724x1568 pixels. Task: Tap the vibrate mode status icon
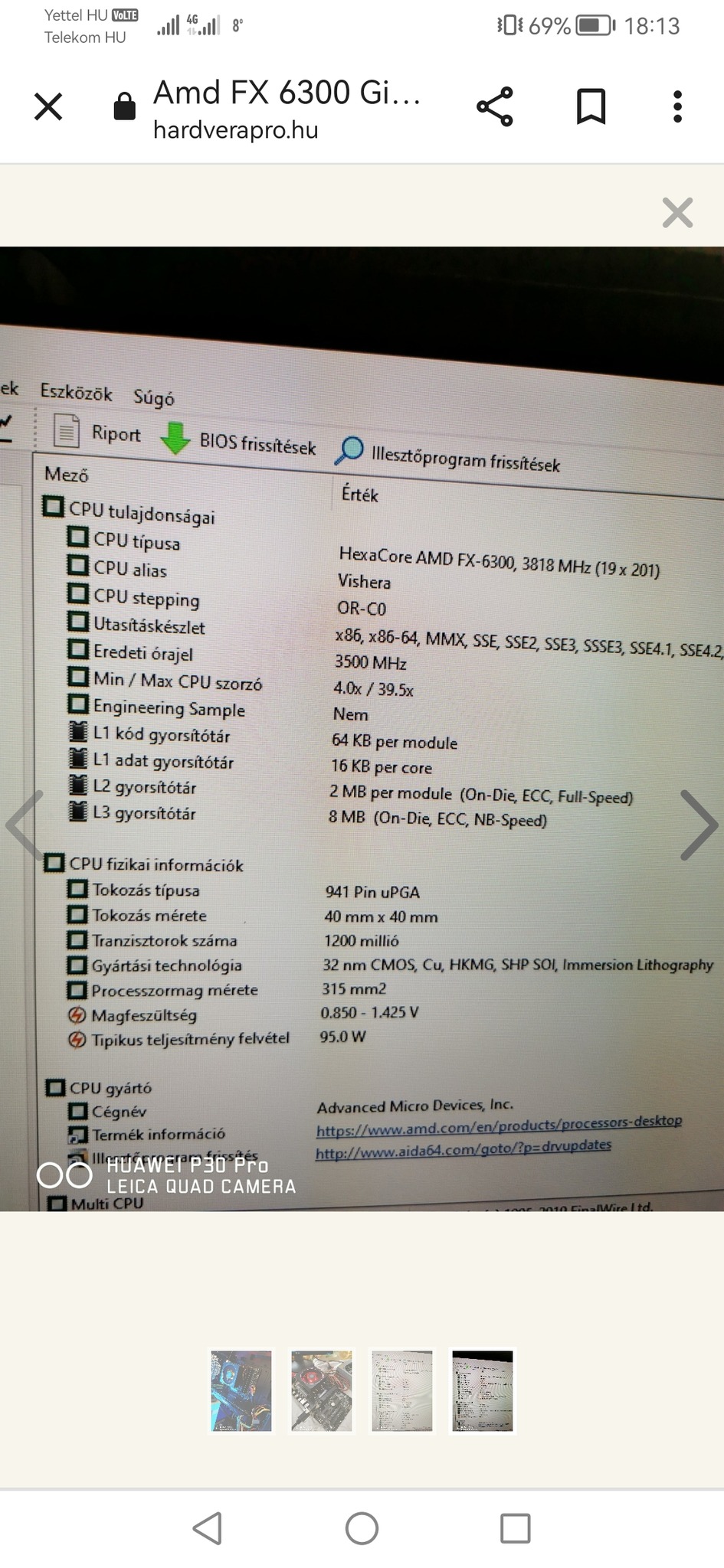[x=509, y=25]
